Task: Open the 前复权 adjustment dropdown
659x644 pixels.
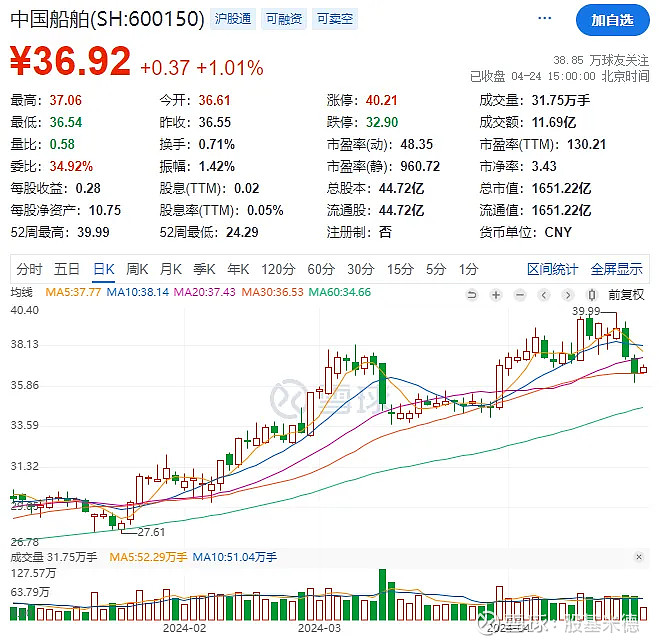Action: tap(626, 295)
